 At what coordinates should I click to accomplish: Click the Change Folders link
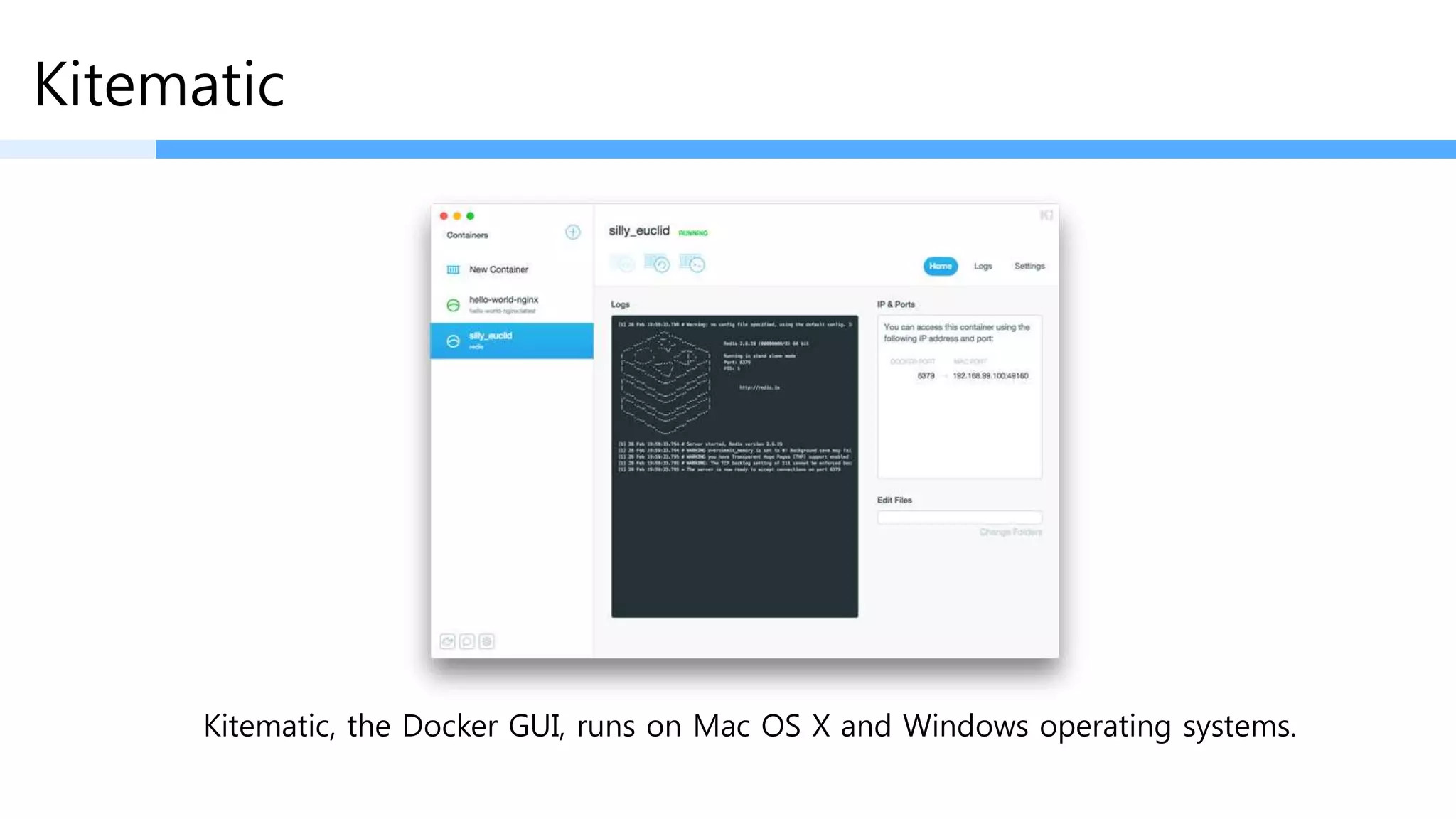coord(1010,532)
